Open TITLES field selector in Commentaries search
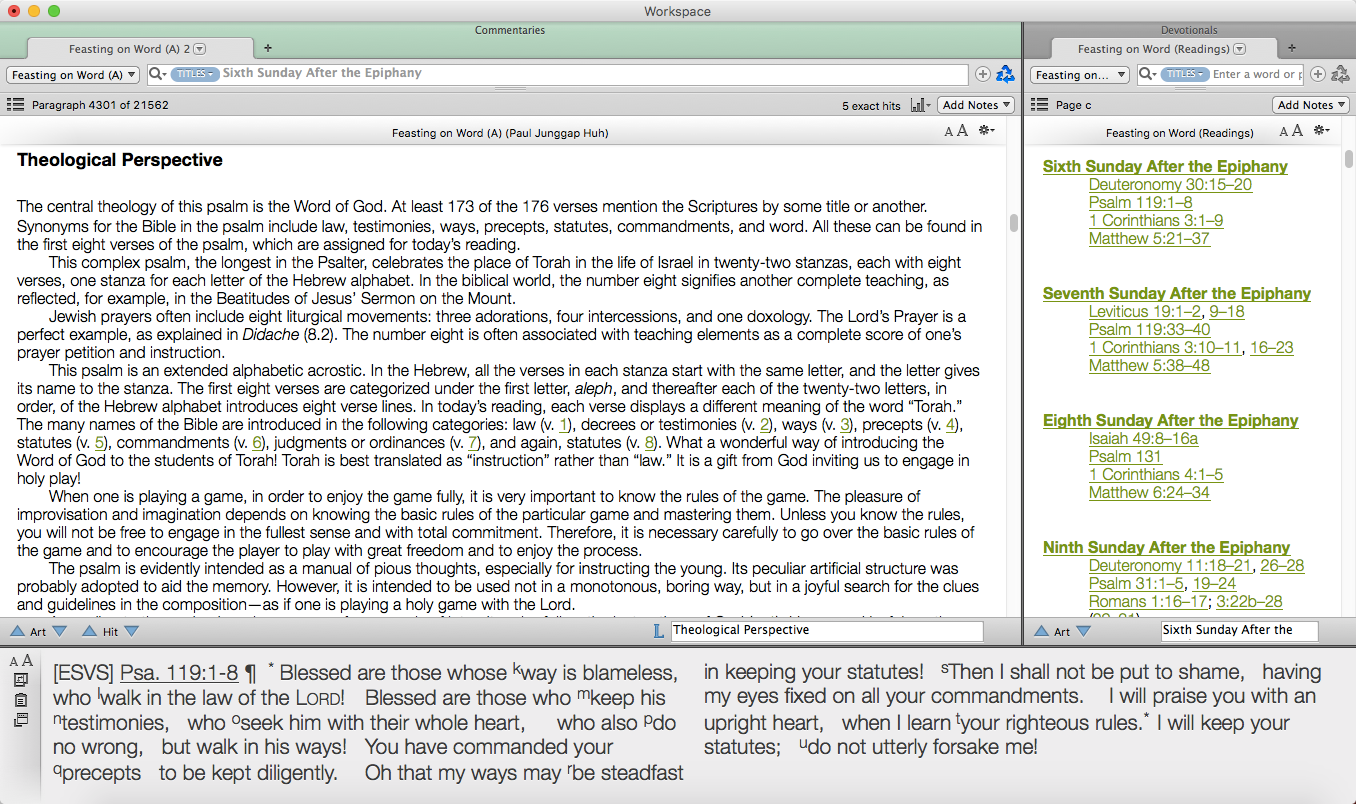 pyautogui.click(x=195, y=74)
